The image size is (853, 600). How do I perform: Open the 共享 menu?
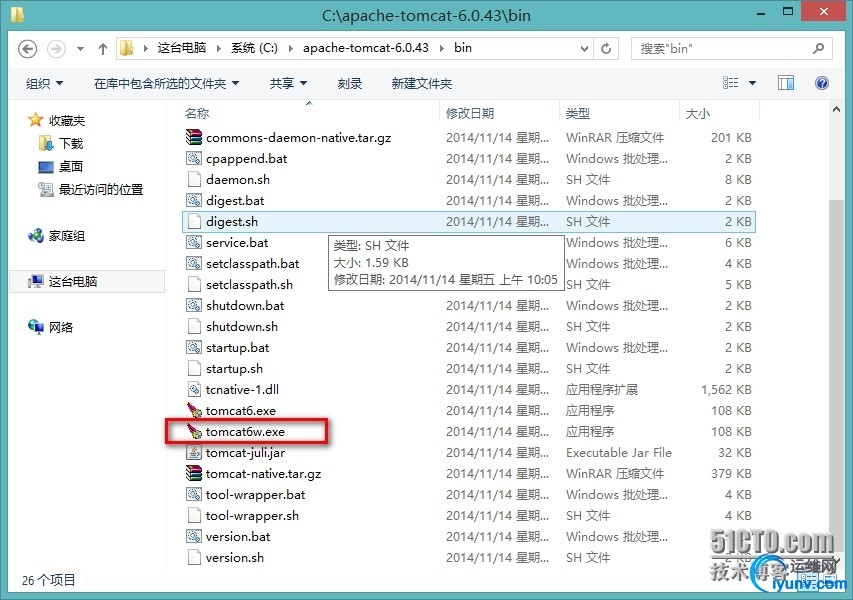click(x=288, y=83)
